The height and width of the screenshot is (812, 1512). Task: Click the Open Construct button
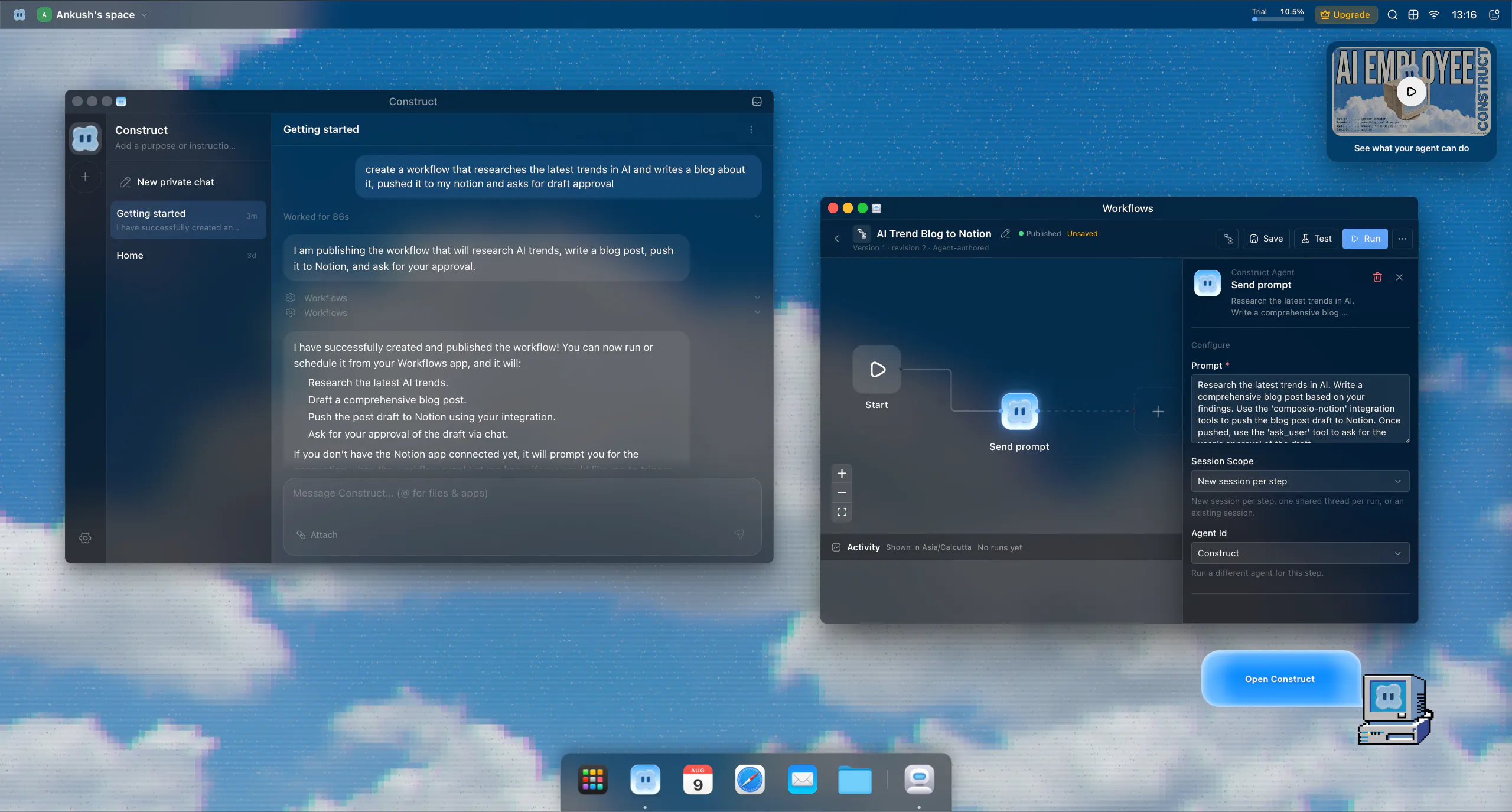click(1280, 679)
